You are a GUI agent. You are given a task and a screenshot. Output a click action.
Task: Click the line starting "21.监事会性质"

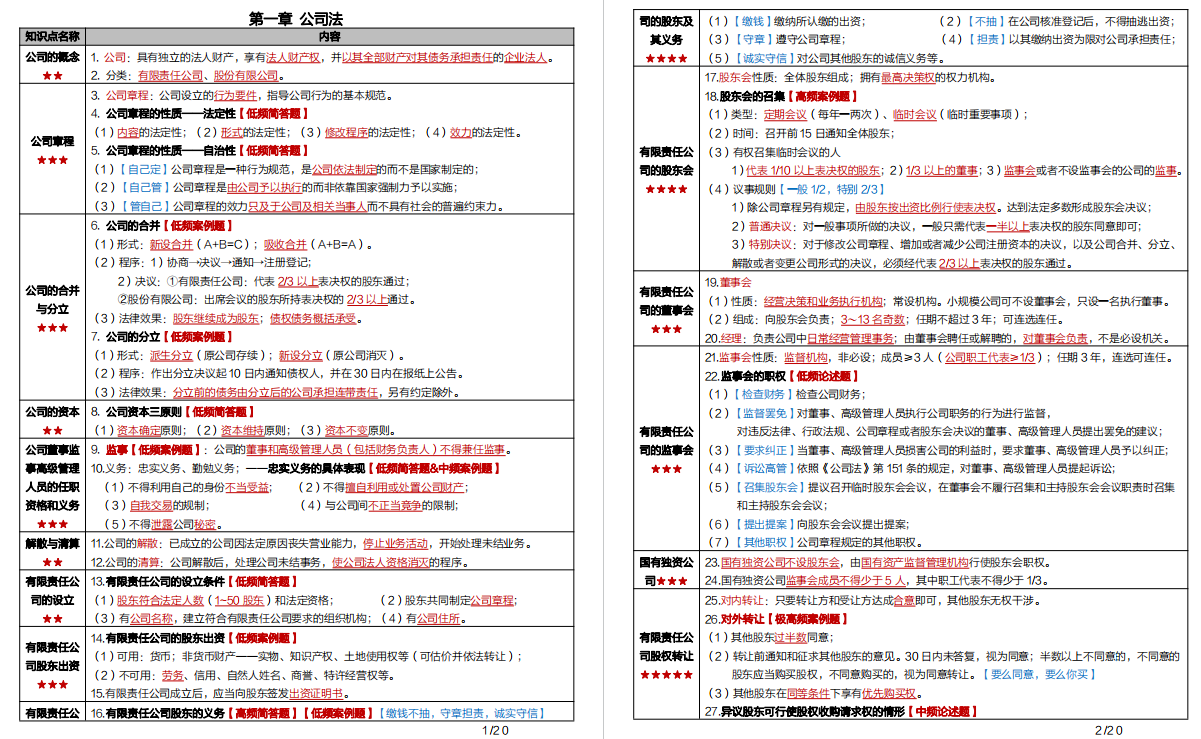pyautogui.click(x=939, y=357)
